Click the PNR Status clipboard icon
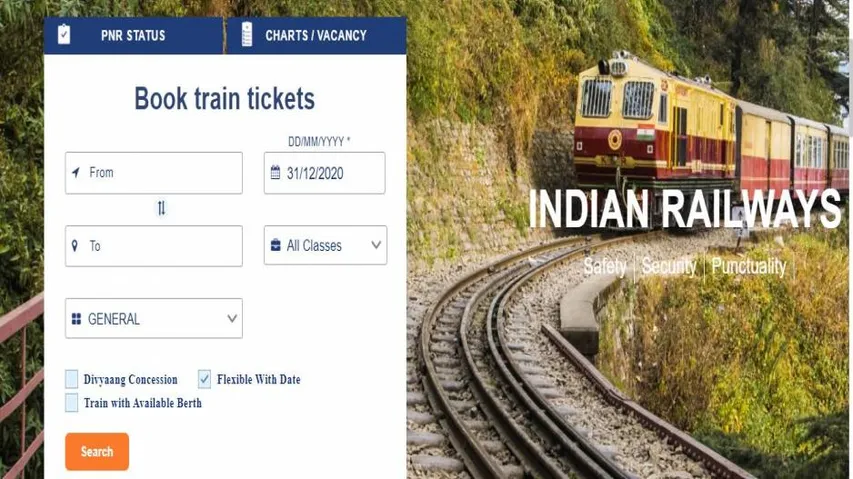 click(64, 34)
